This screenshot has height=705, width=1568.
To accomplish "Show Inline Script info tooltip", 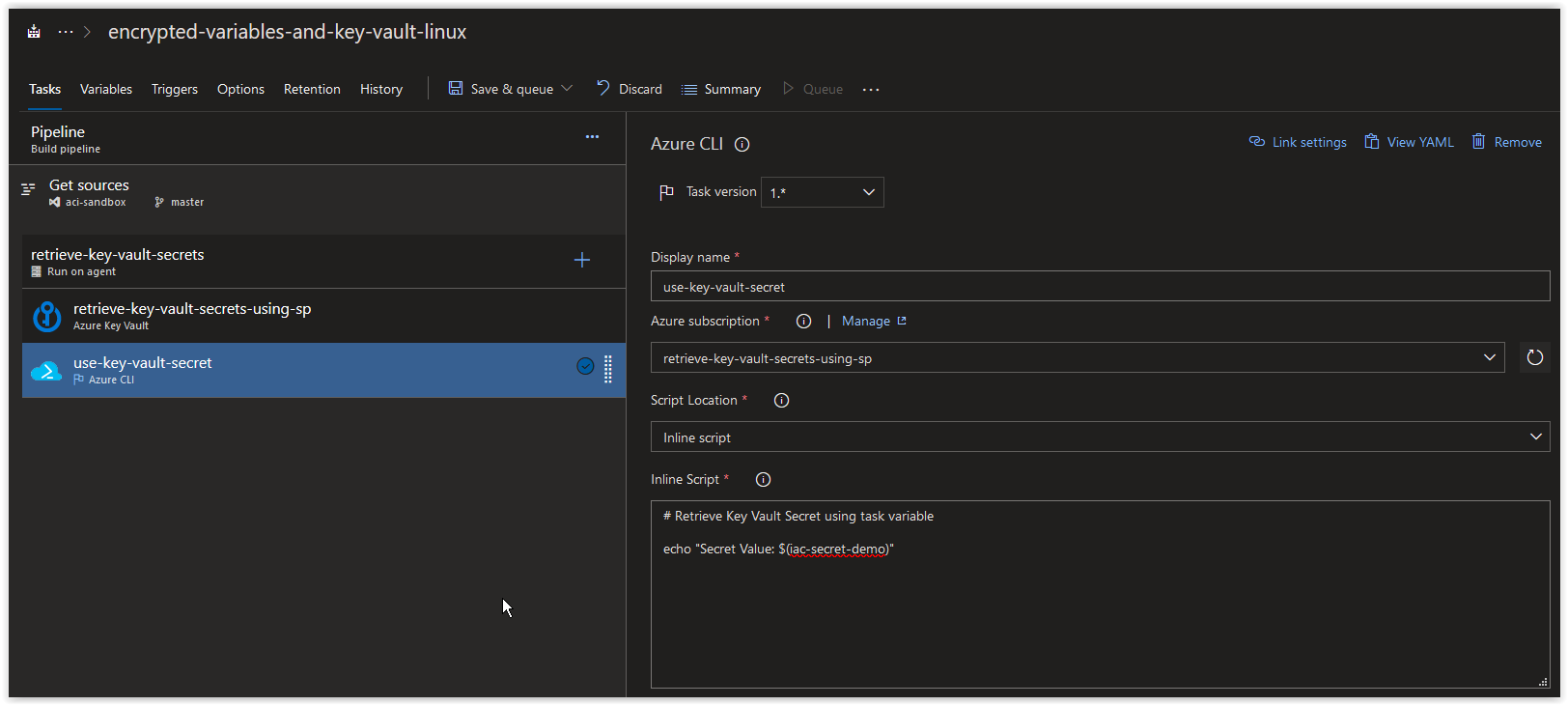I will (763, 480).
